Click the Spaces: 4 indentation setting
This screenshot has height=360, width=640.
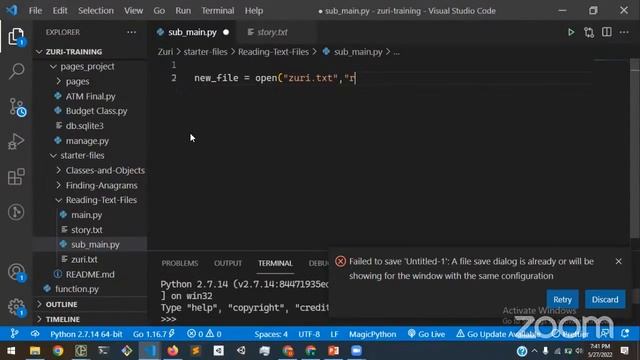click(271, 334)
